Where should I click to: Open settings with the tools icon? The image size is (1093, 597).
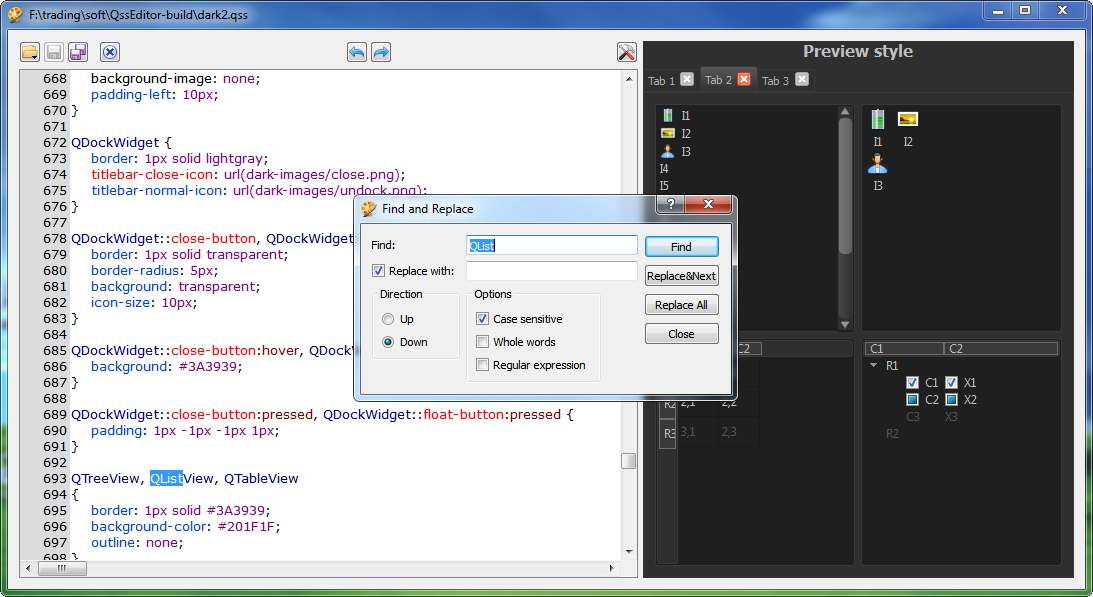pyautogui.click(x=627, y=52)
